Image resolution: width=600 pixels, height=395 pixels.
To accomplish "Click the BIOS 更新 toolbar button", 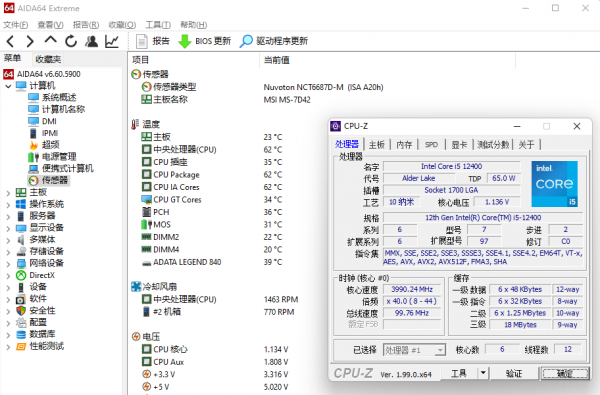I will tap(205, 41).
